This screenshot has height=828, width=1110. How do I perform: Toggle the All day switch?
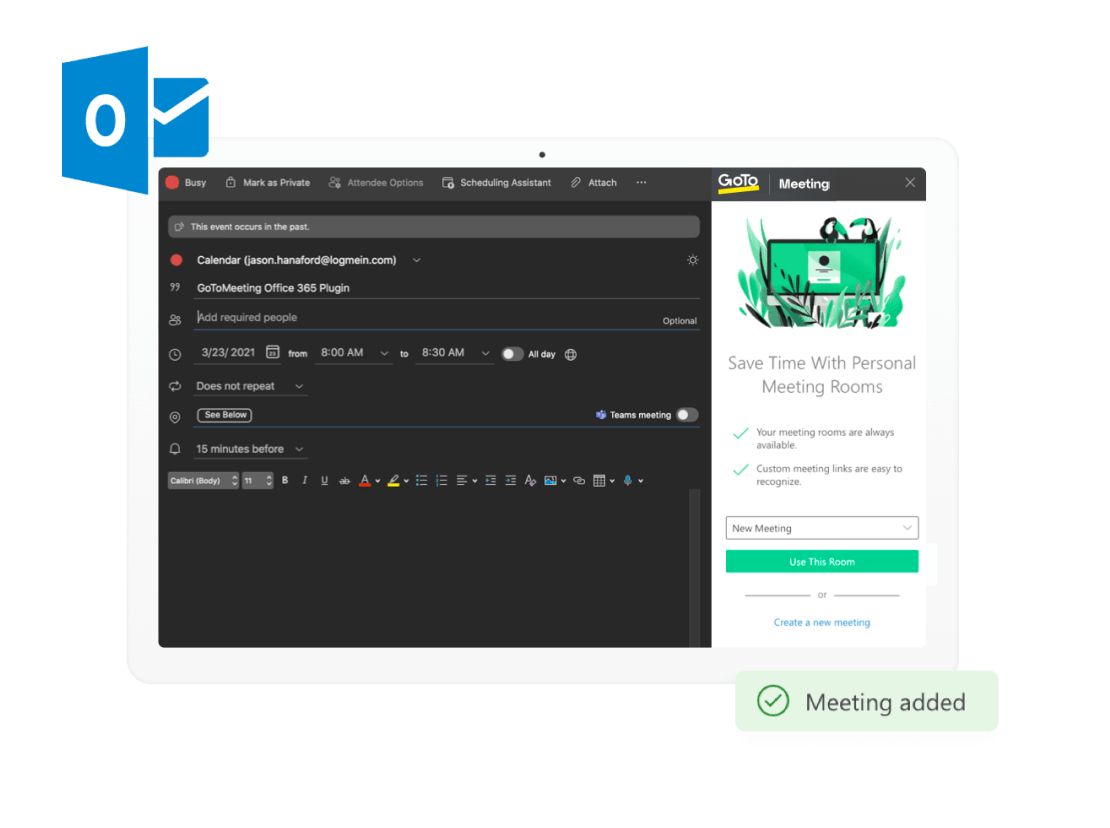(512, 354)
